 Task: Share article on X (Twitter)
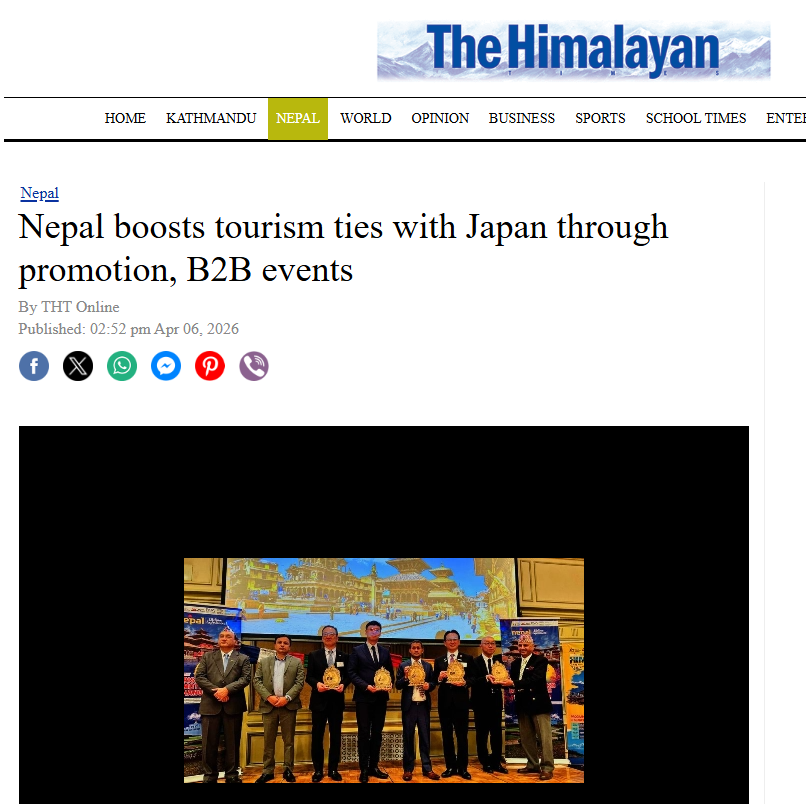[78, 366]
